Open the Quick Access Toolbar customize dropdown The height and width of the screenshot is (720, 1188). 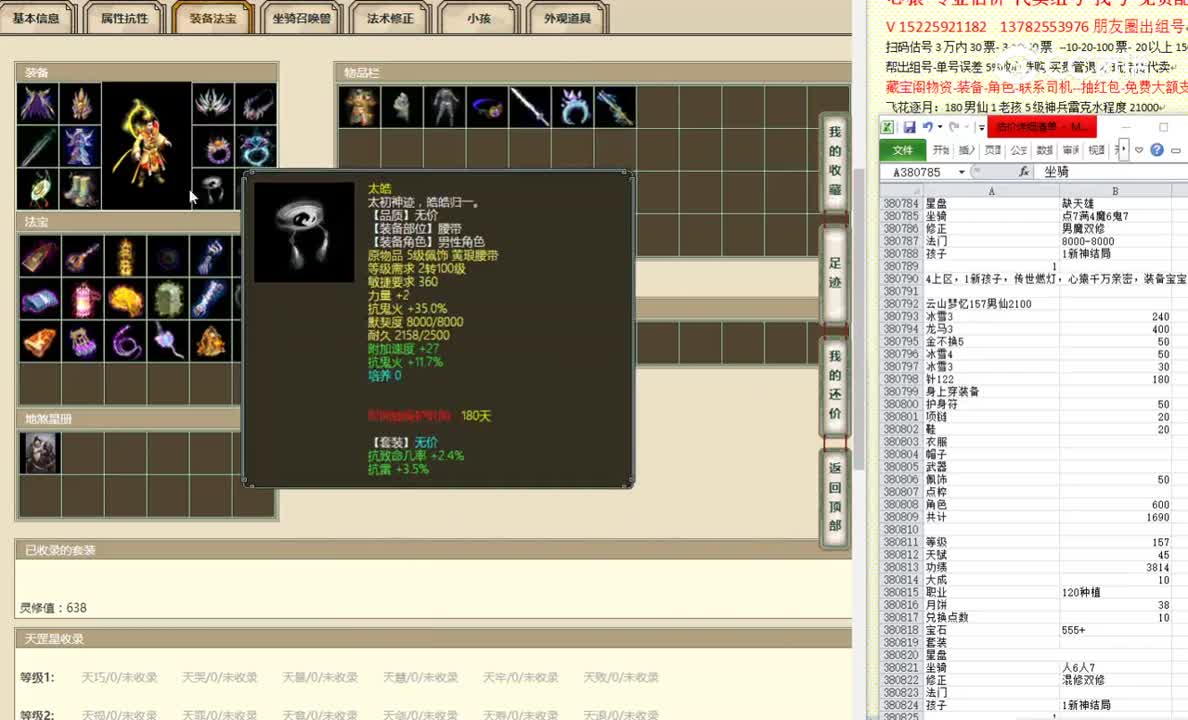click(x=980, y=127)
